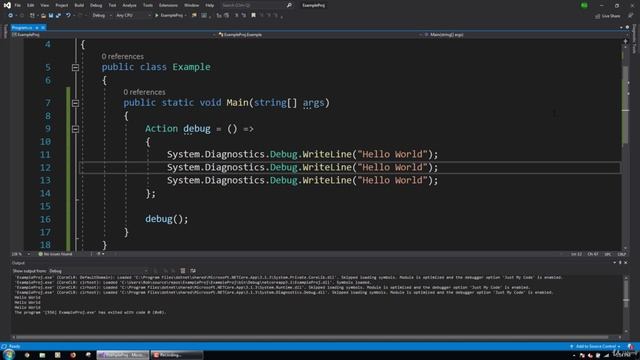Pin the Program.cs tab

(37, 27)
